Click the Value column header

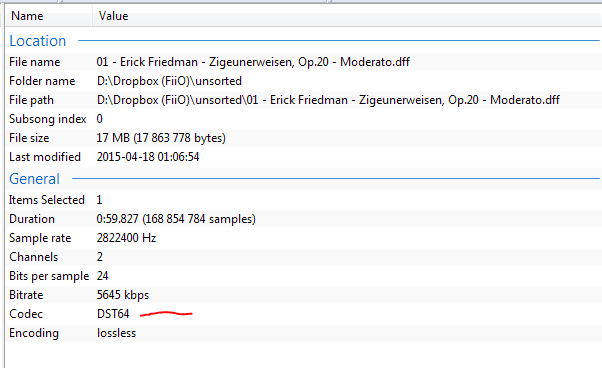point(113,16)
